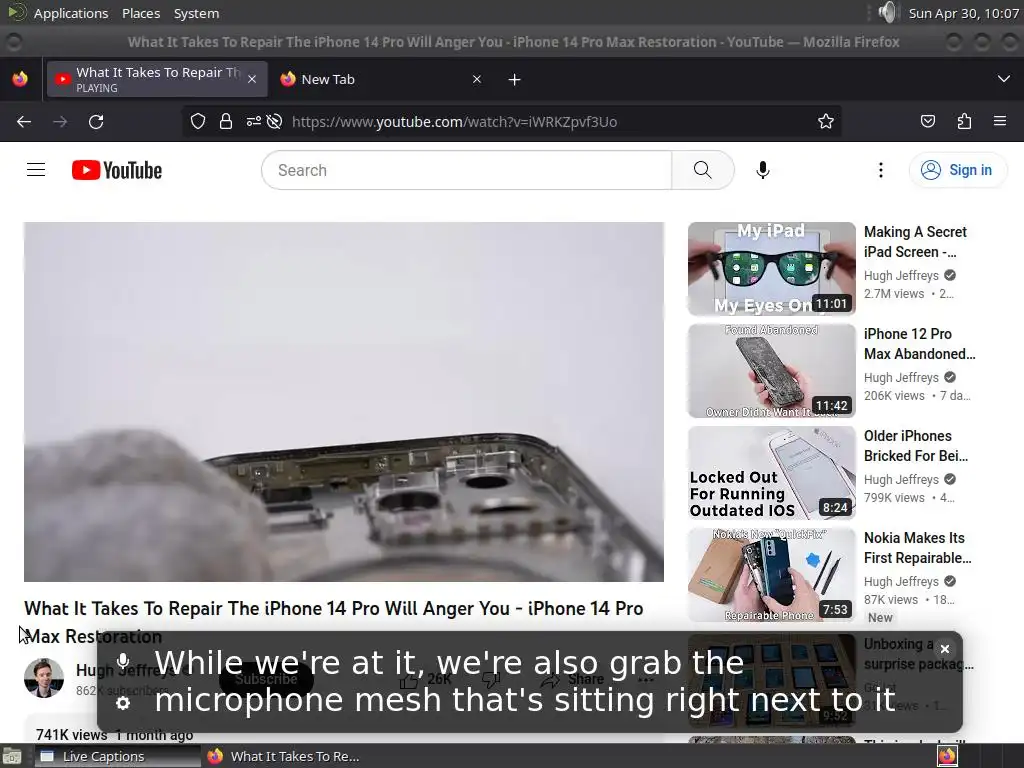Click the padlock site info icon
Screen dimensions: 1024x768
tap(226, 121)
